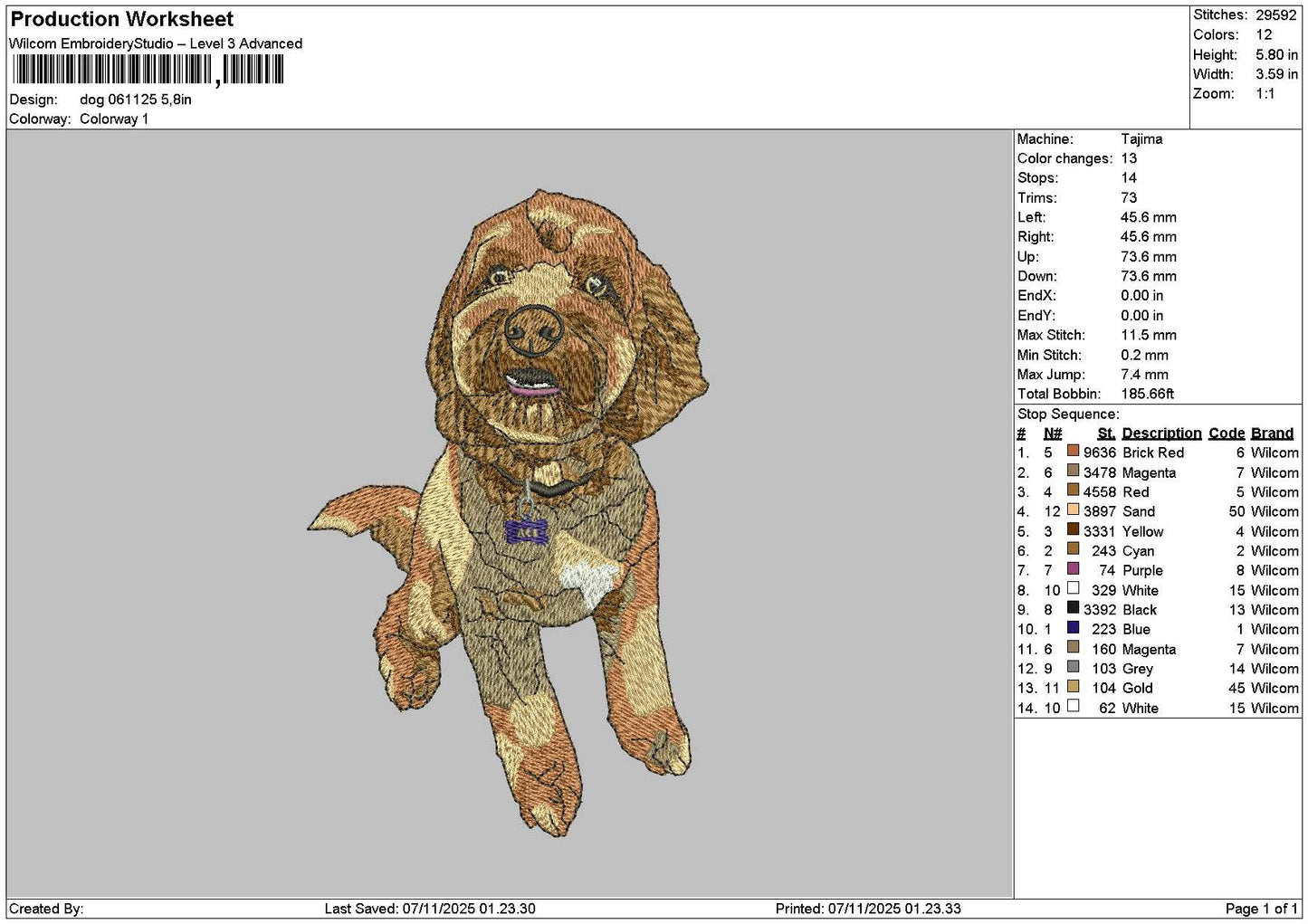Select the Left value '45.6 mm'

(x=1149, y=217)
